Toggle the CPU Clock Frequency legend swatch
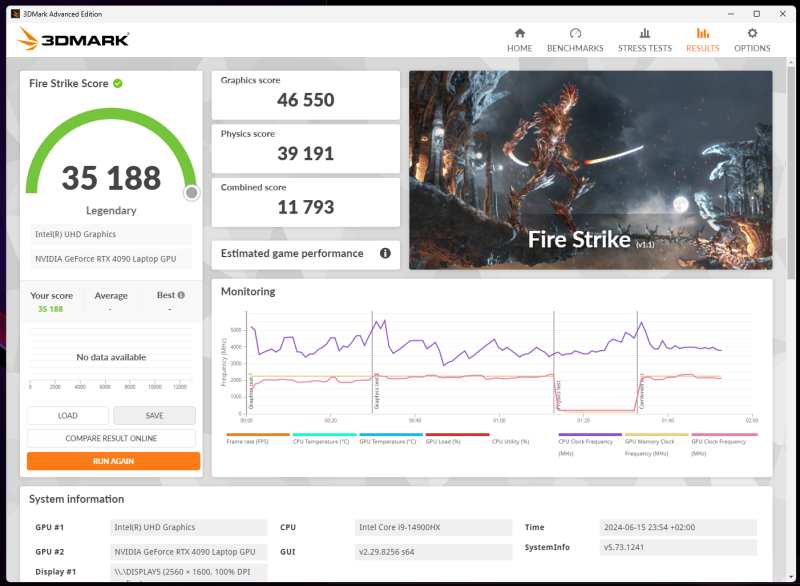 click(x=590, y=435)
